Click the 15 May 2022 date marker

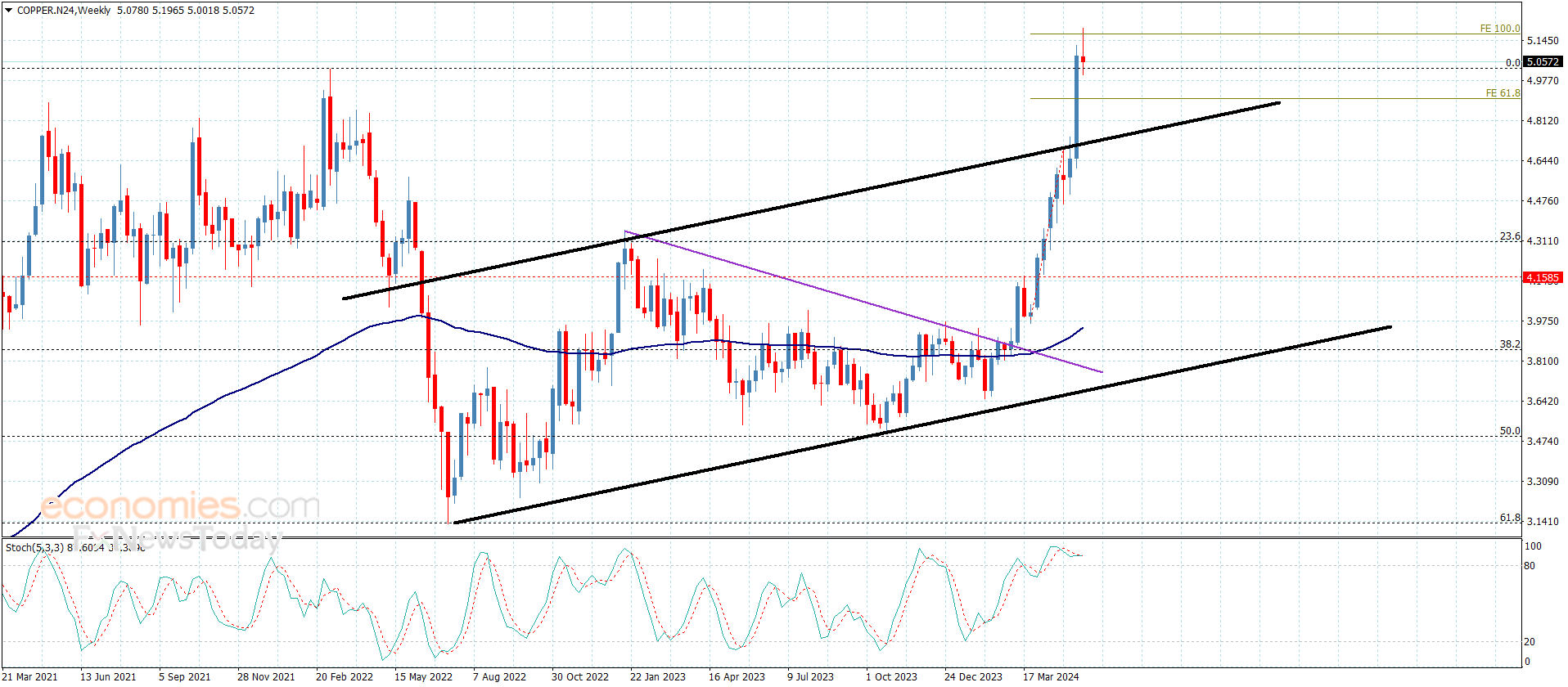(x=423, y=676)
